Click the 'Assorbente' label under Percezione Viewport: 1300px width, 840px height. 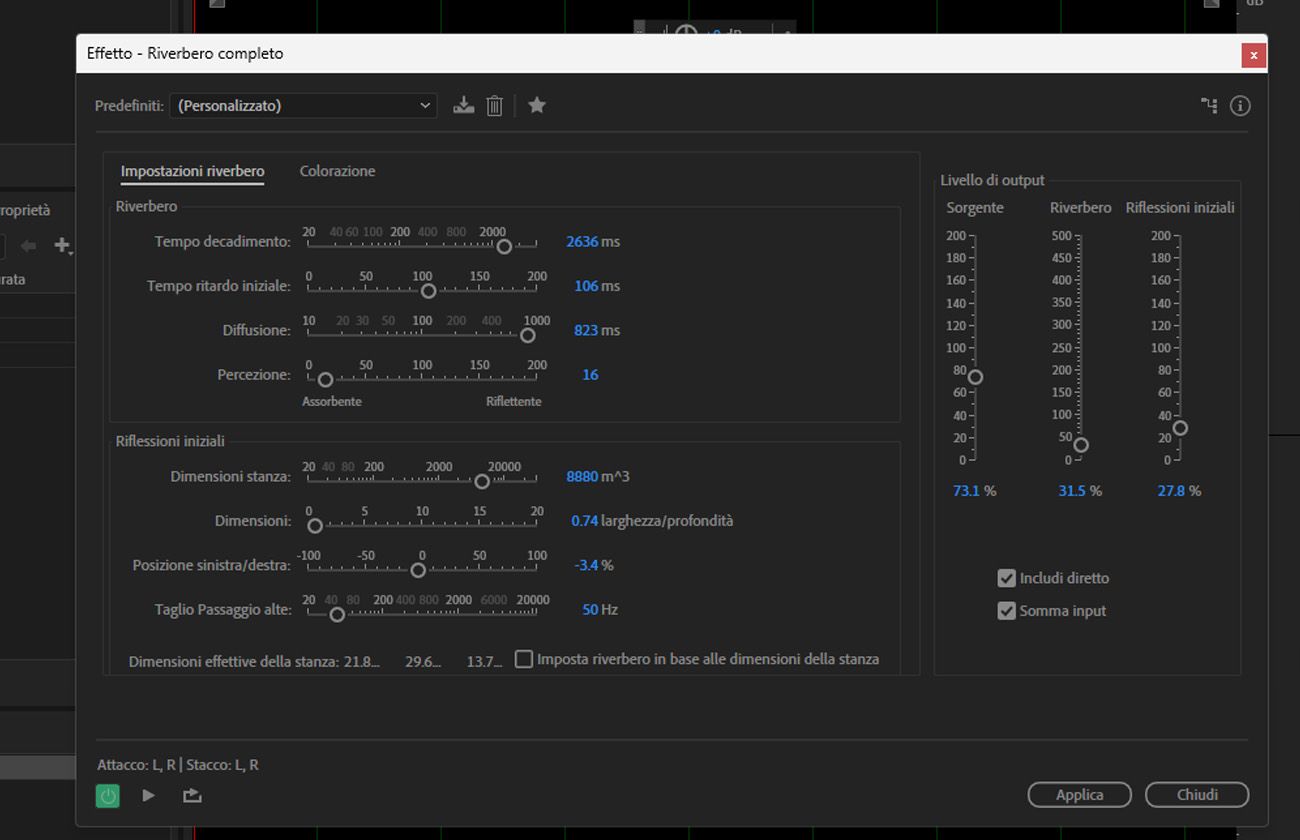[x=332, y=401]
